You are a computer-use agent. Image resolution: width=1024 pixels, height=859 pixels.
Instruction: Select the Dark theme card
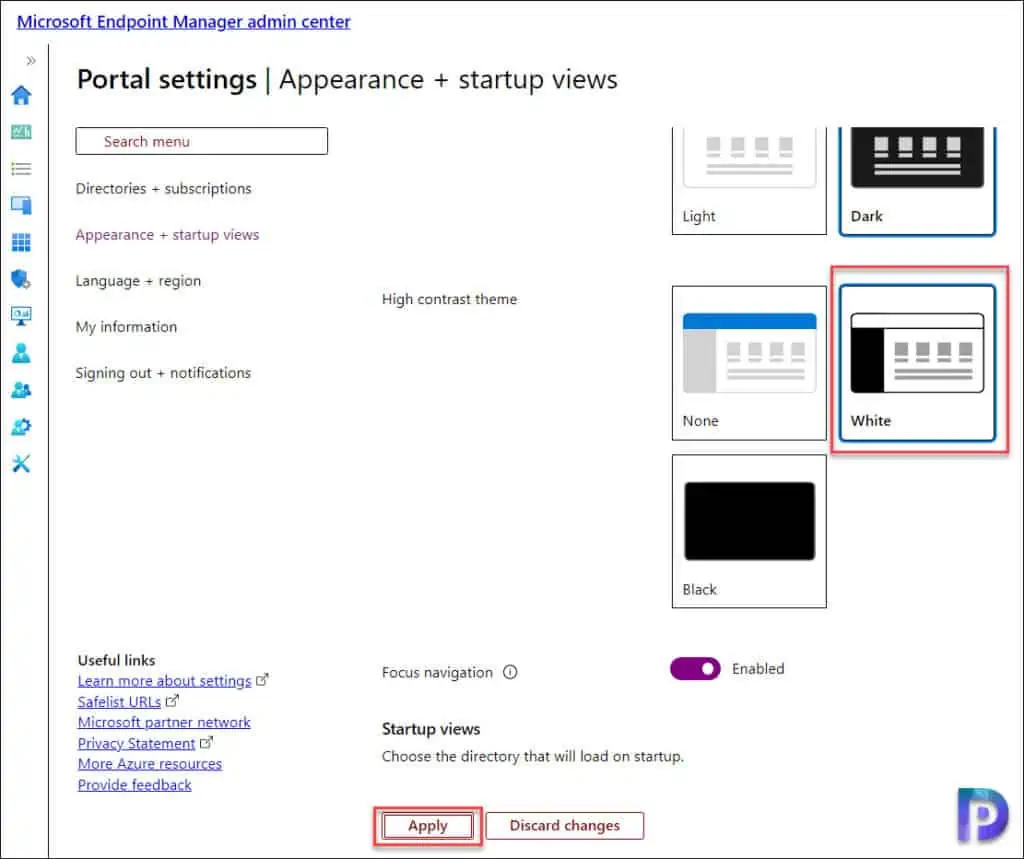[x=917, y=181]
